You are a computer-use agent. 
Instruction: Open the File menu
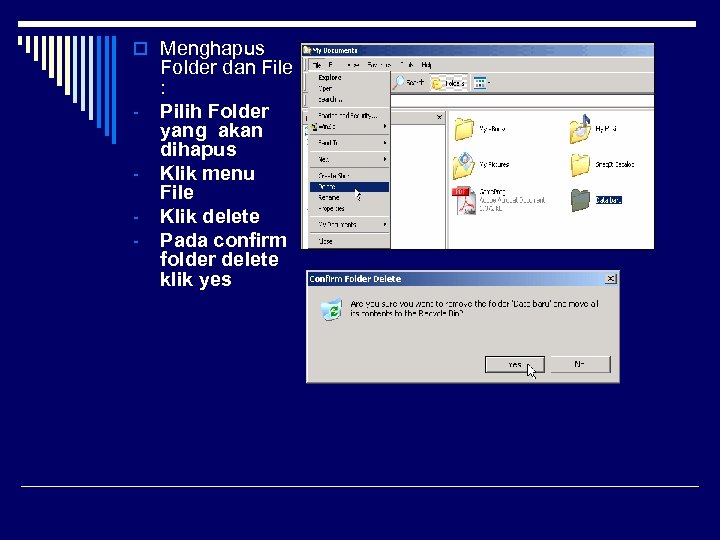(317, 65)
